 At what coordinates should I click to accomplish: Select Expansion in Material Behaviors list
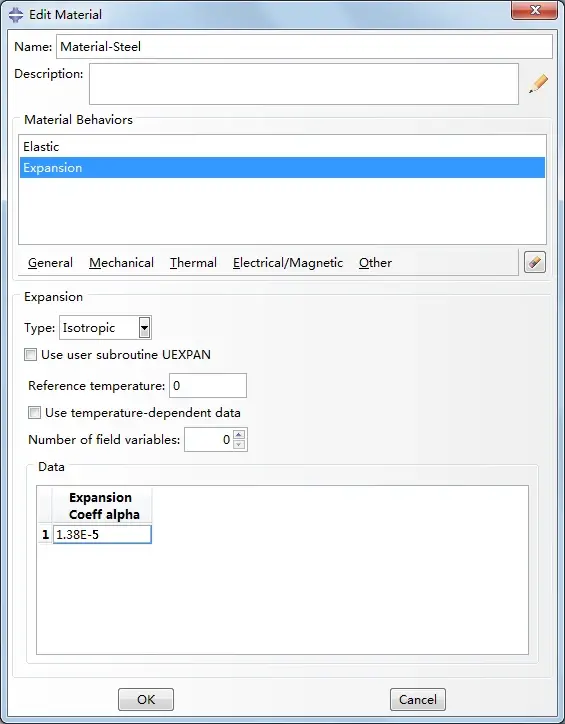click(x=282, y=168)
